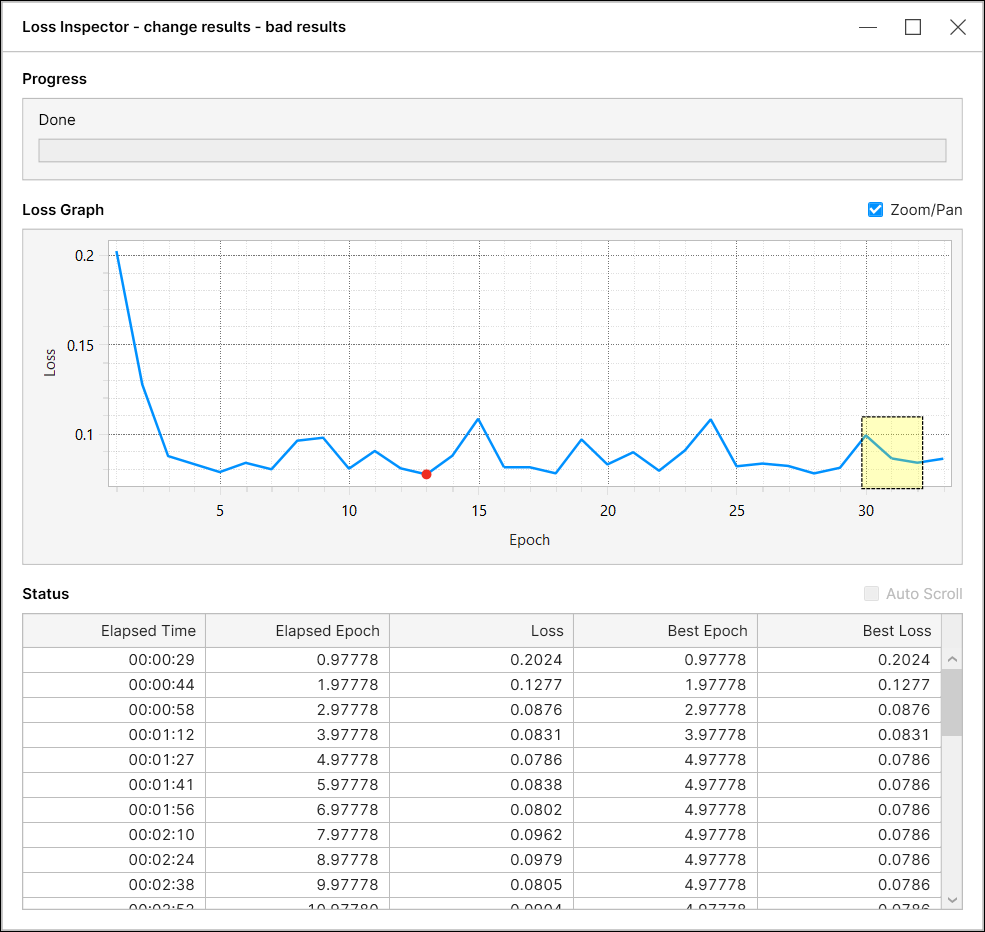Maximize the Loss Inspector window
The height and width of the screenshot is (932, 985).
pyautogui.click(x=913, y=27)
